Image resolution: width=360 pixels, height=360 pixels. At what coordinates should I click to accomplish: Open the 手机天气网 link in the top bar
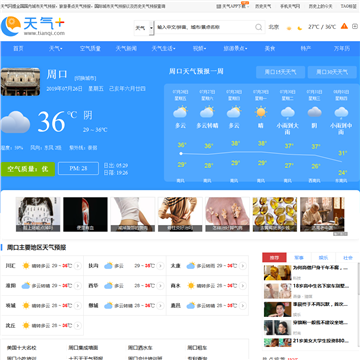click(x=290, y=6)
